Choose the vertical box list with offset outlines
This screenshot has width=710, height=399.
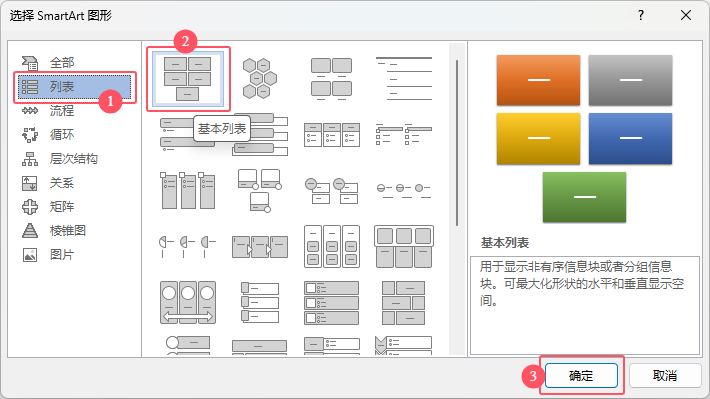coord(259,135)
